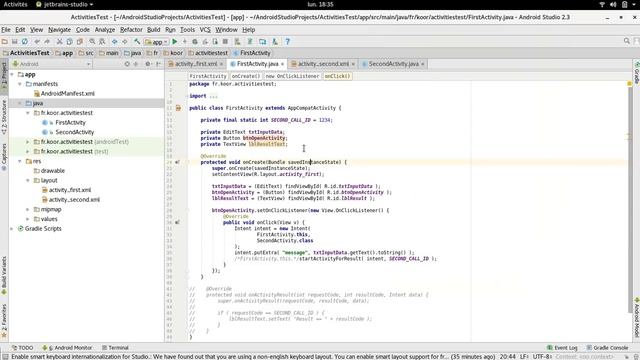Open the Event Log panel
This screenshot has height=360, width=640.
(562, 348)
